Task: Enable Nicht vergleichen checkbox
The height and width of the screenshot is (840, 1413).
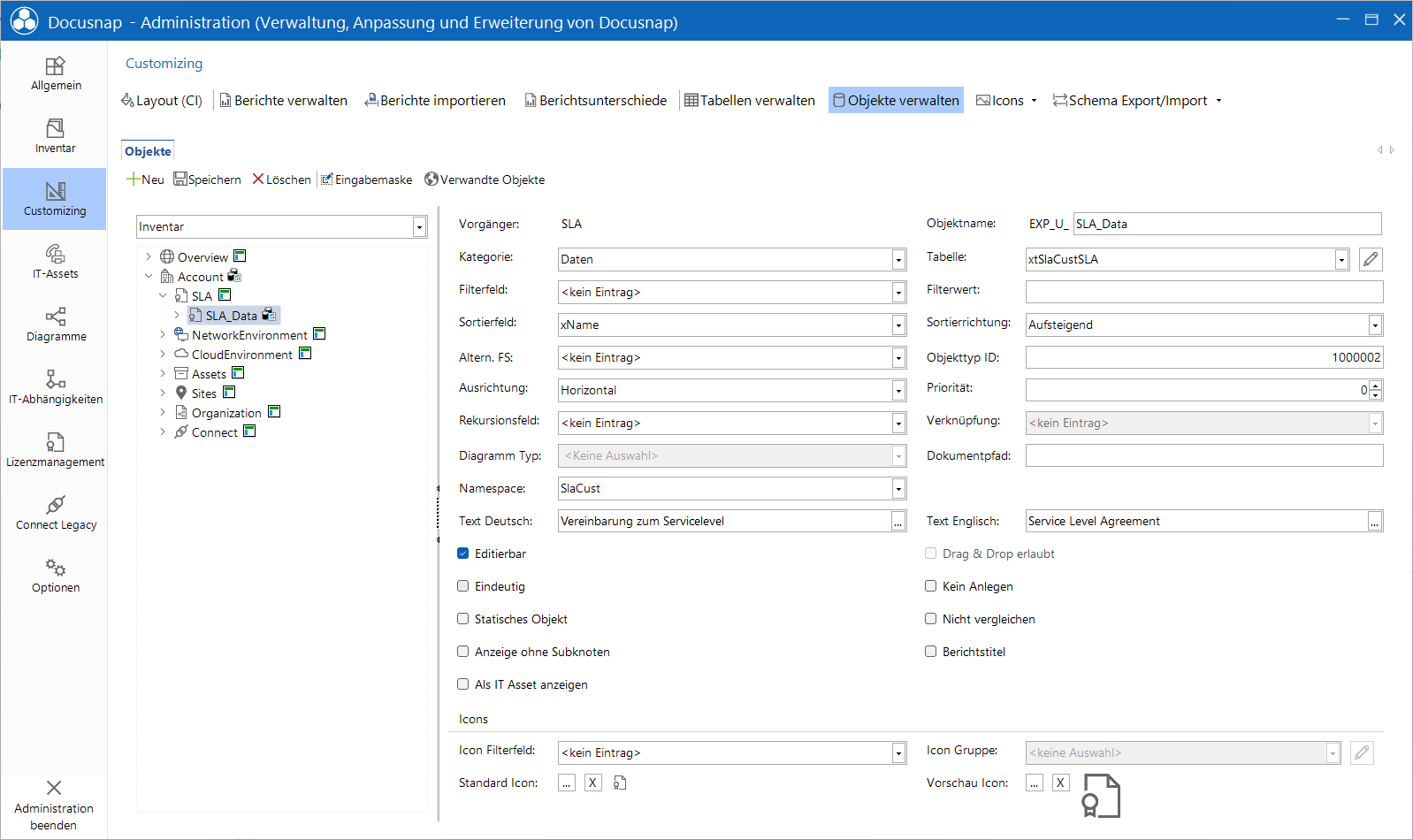Action: tap(930, 619)
